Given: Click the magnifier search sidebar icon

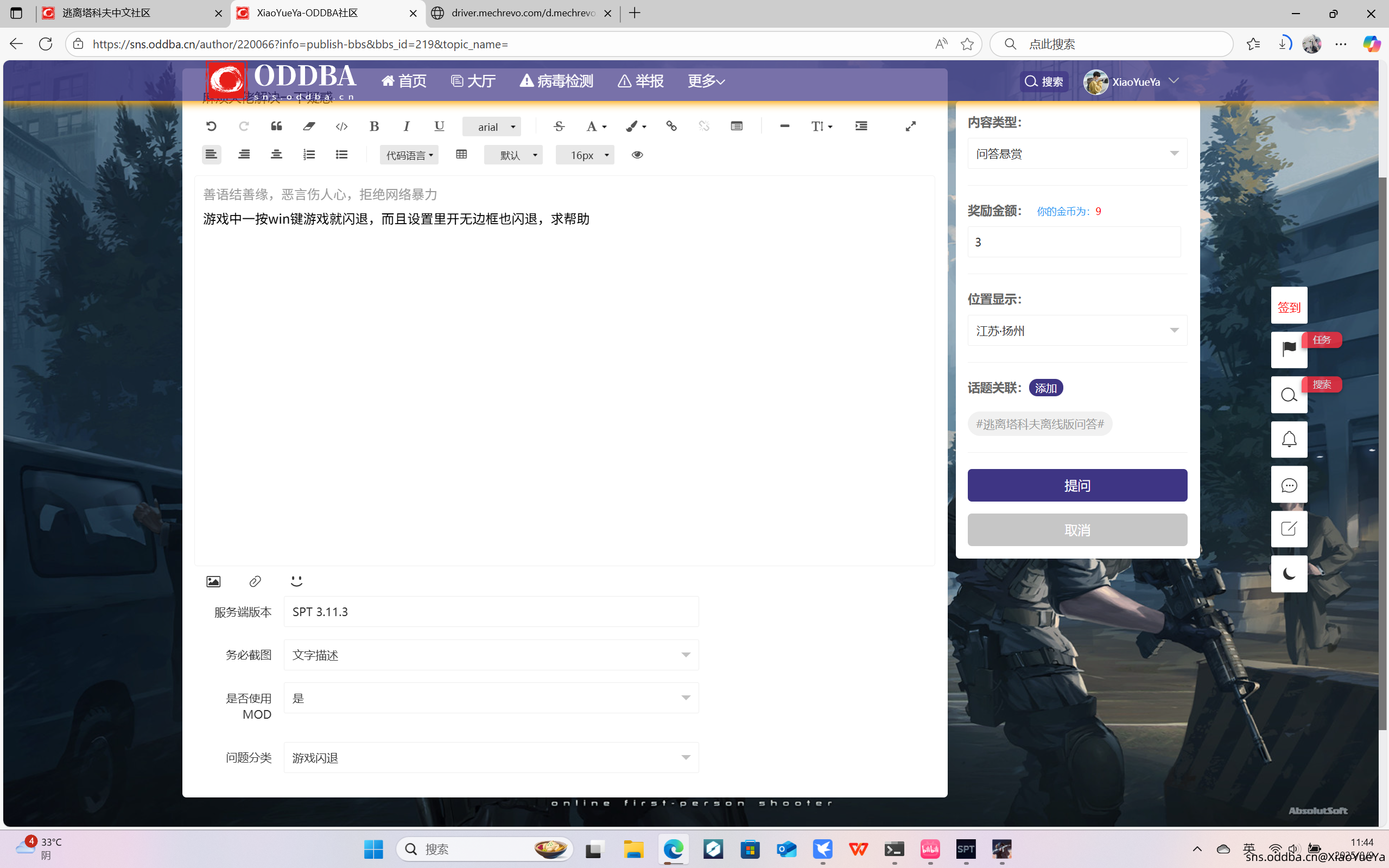Looking at the screenshot, I should [x=1289, y=395].
